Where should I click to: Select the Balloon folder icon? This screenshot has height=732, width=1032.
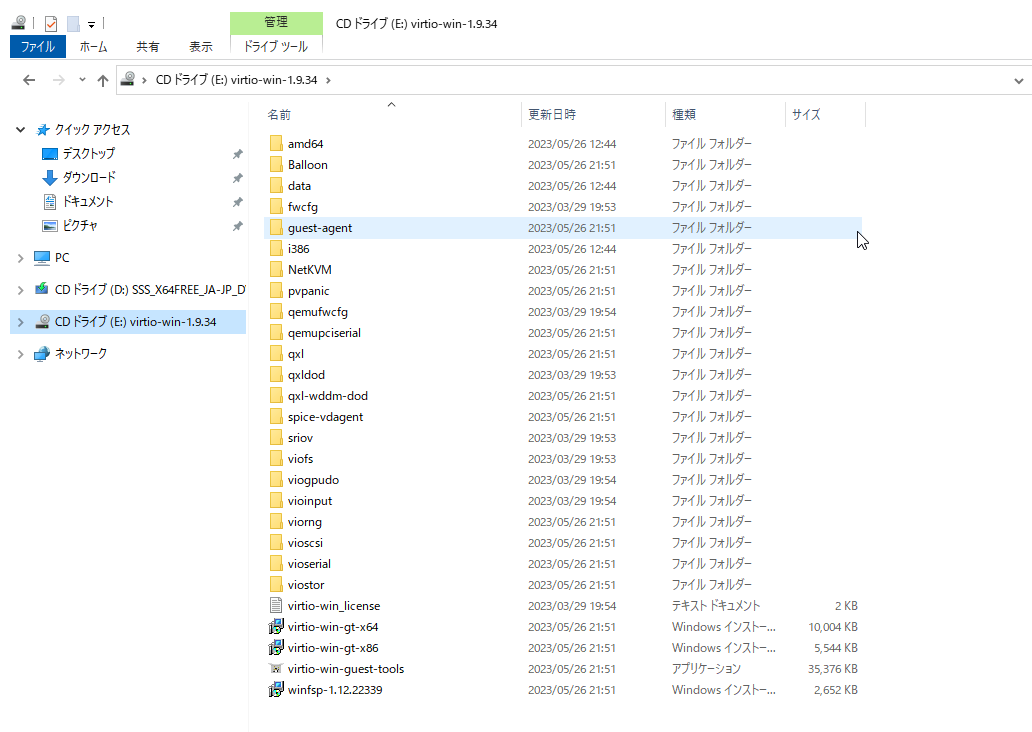(276, 165)
